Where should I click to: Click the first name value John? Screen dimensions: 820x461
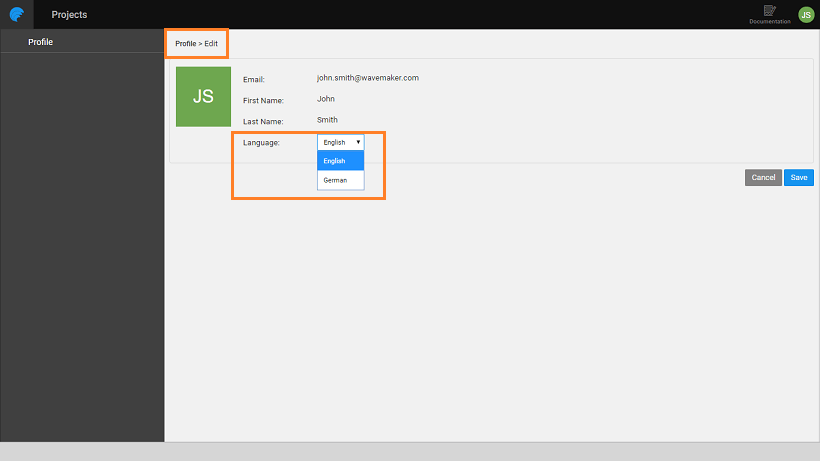pos(326,99)
